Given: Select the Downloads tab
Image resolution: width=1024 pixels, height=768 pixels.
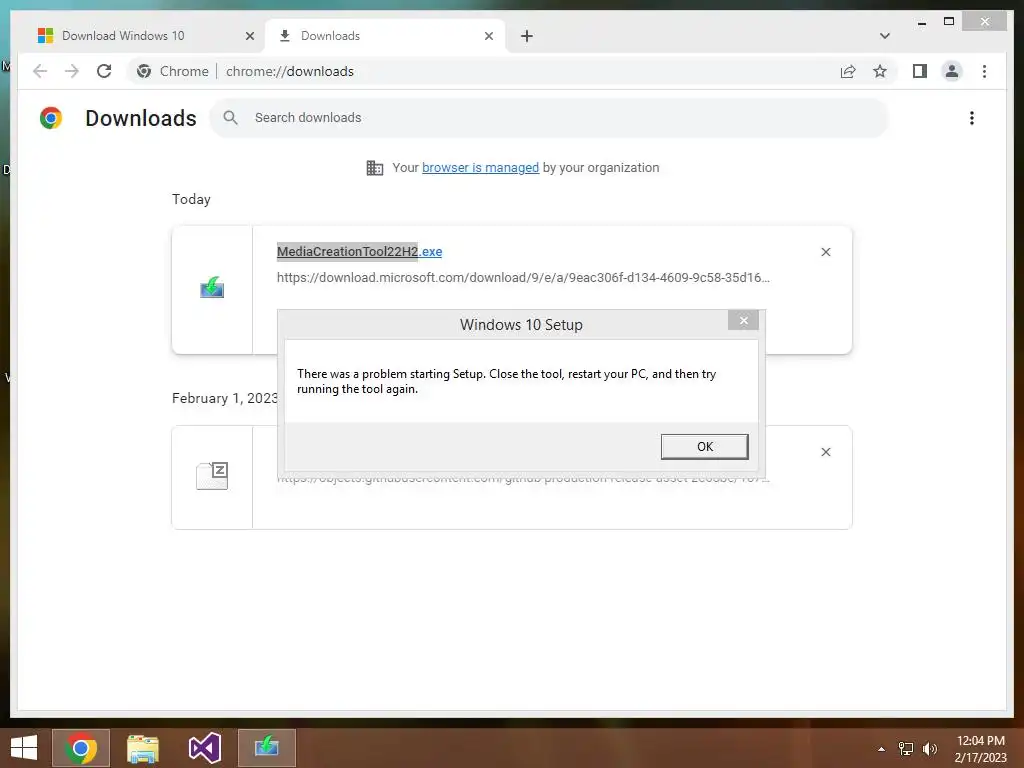Looking at the screenshot, I should click(x=385, y=36).
